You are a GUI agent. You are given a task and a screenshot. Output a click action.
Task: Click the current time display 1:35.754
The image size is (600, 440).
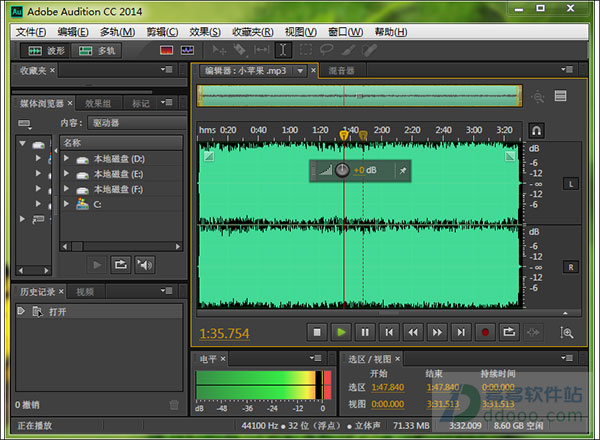tap(224, 334)
